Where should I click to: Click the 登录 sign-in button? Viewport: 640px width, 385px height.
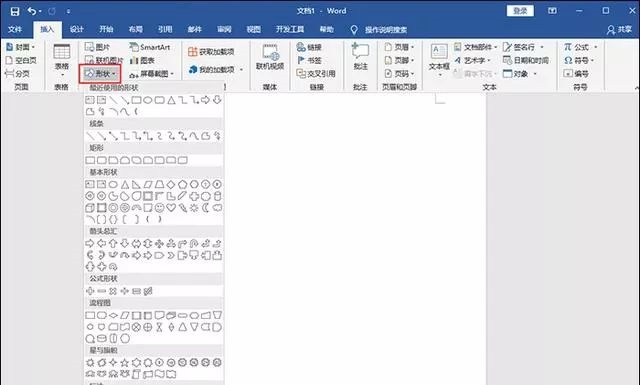point(520,11)
